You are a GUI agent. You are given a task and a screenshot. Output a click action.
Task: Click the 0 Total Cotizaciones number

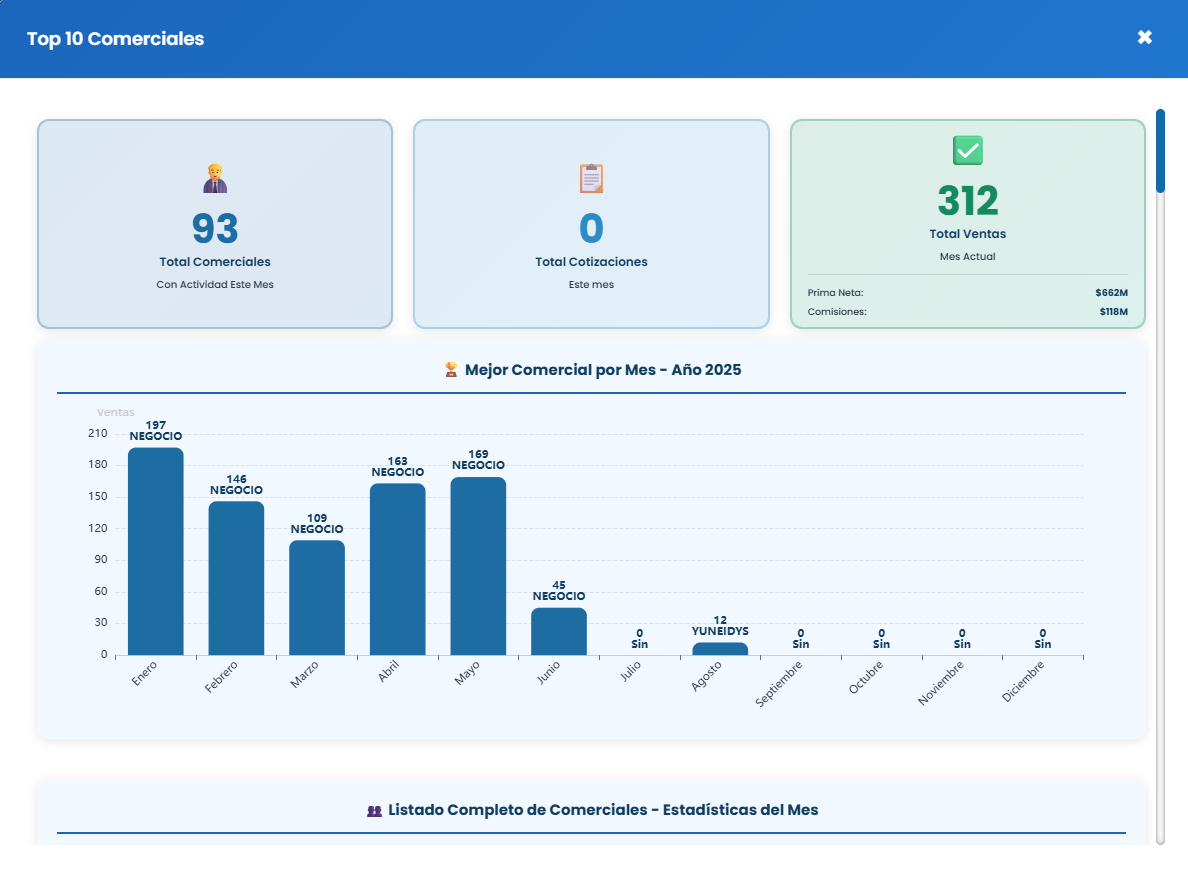[591, 228]
